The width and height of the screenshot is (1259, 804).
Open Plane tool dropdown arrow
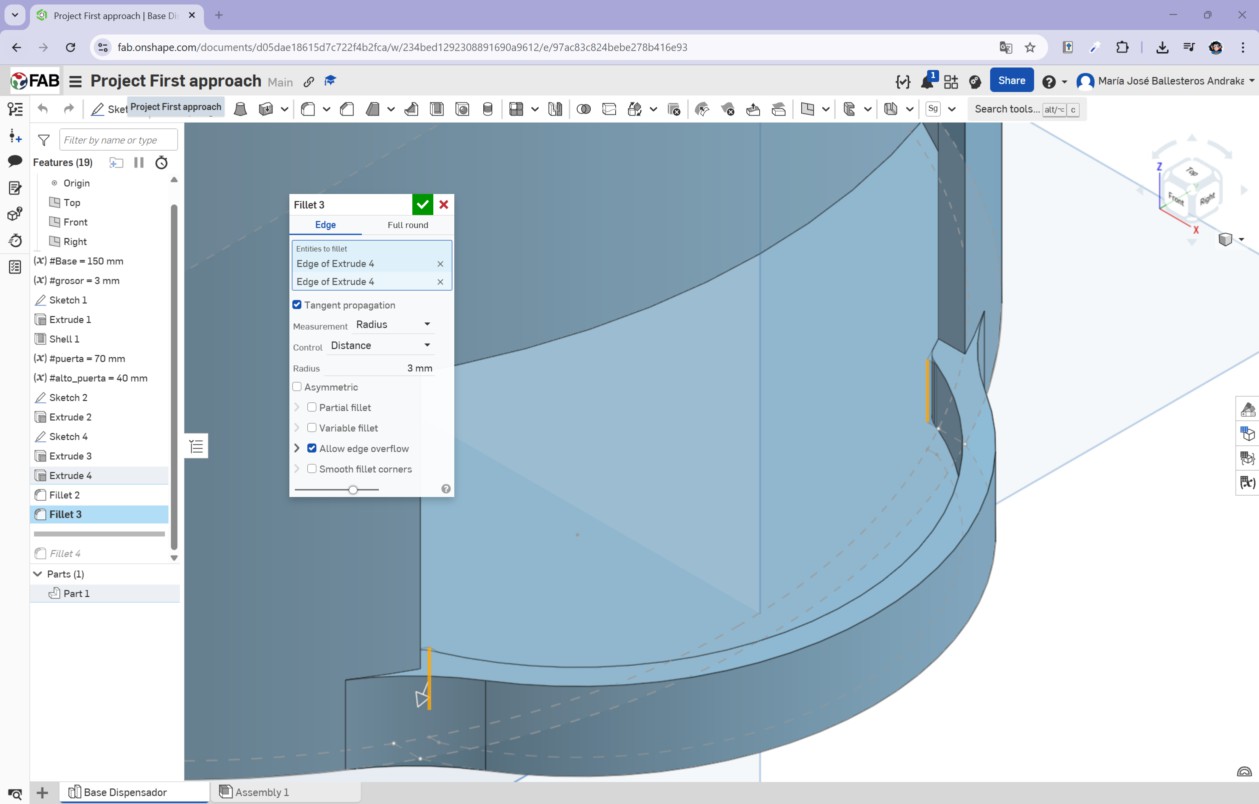click(x=824, y=109)
